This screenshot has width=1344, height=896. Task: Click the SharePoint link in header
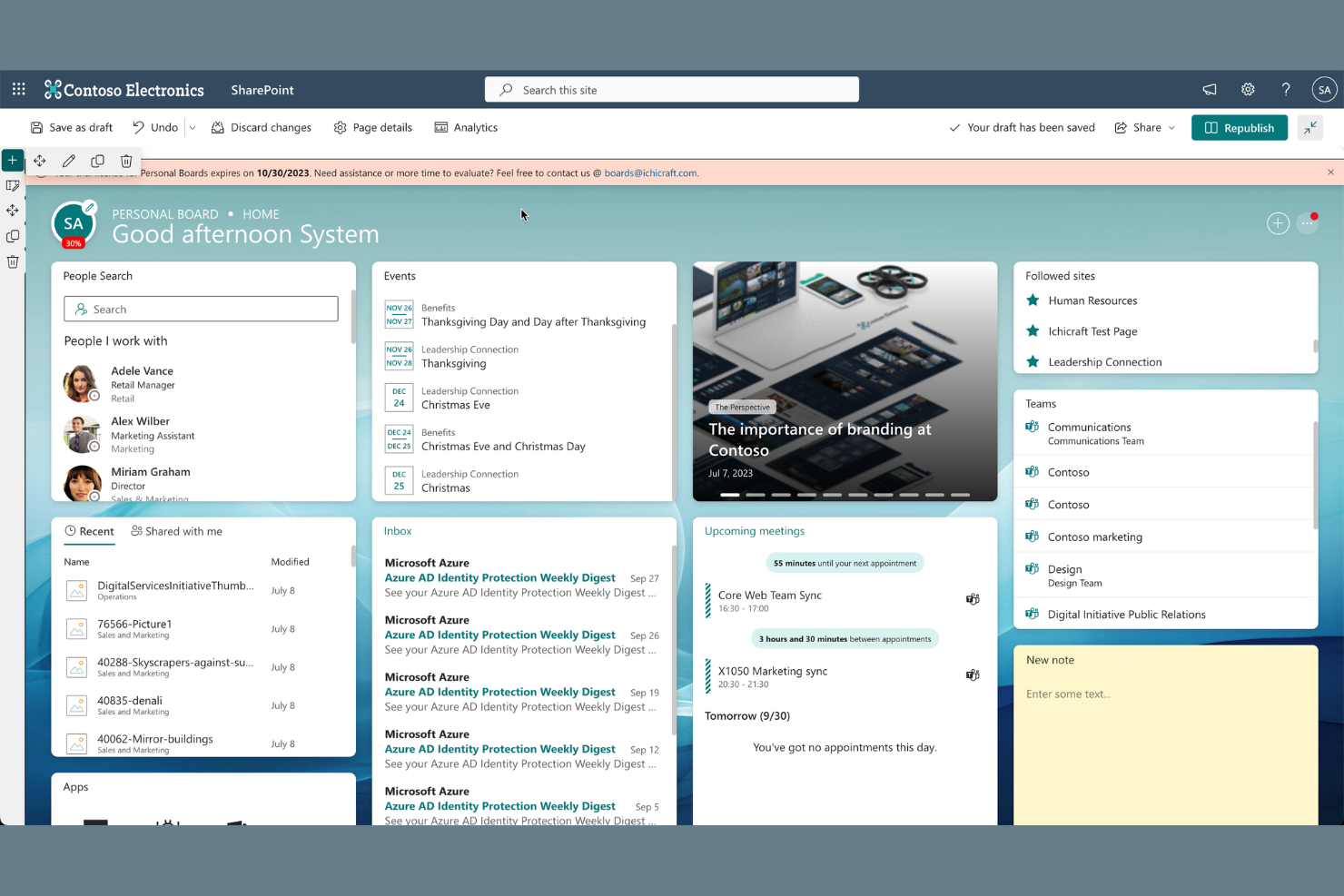tap(262, 90)
